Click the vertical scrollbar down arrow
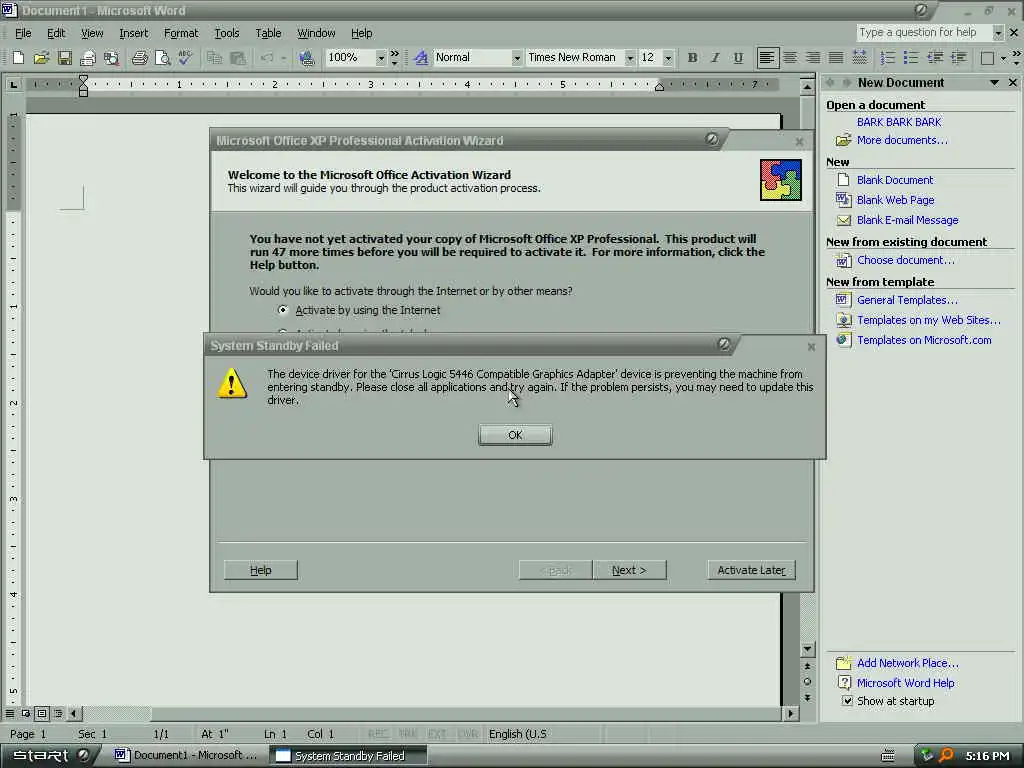 click(x=807, y=649)
